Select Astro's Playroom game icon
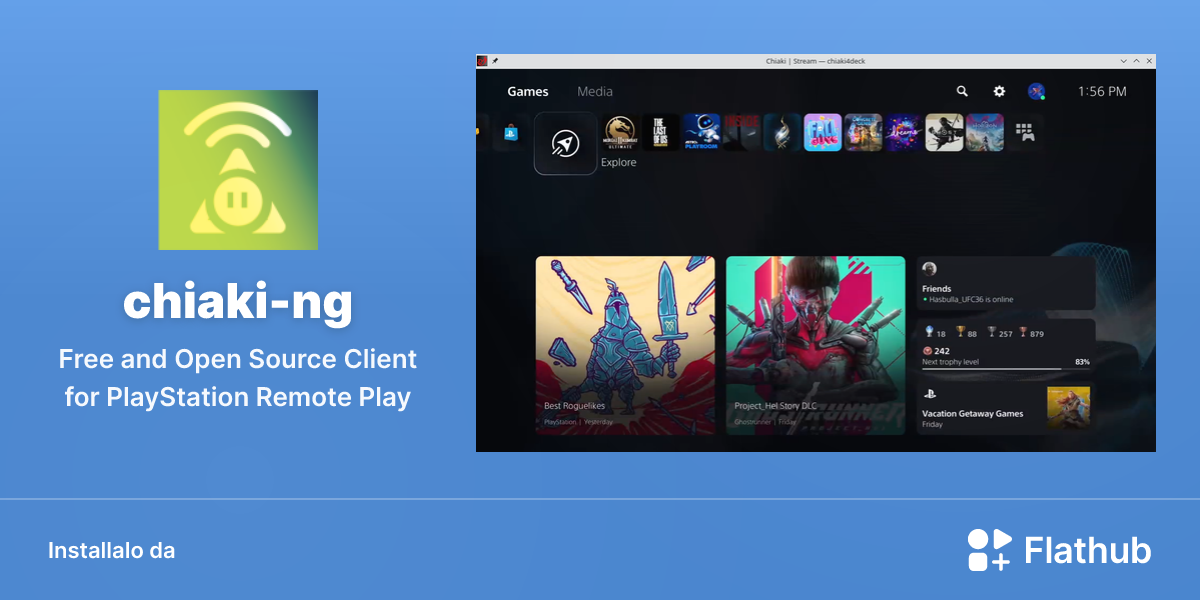This screenshot has width=1200, height=600. point(702,132)
